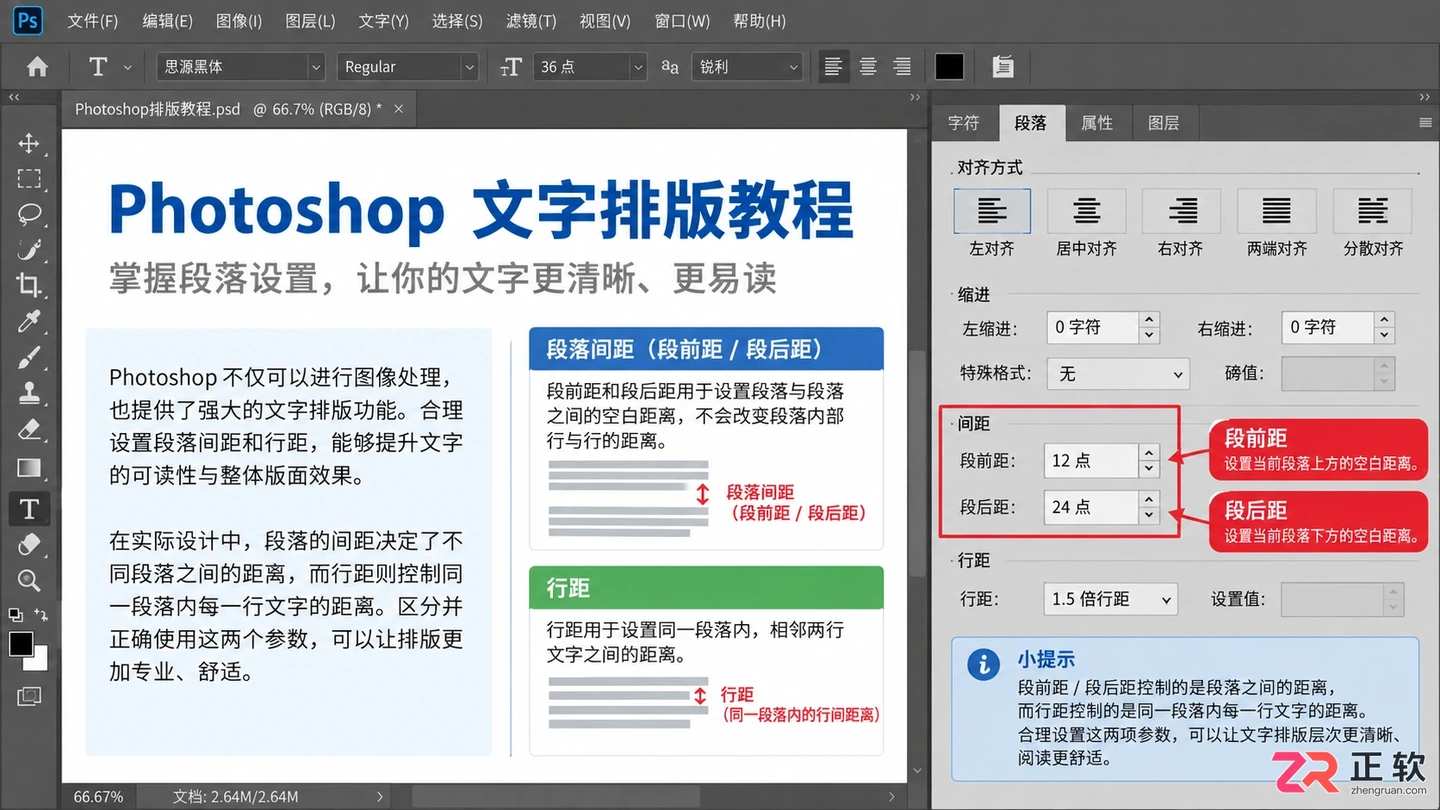Open the 1.5 倍行距 line spacing dropdown
The height and width of the screenshot is (810, 1440).
click(x=1110, y=599)
